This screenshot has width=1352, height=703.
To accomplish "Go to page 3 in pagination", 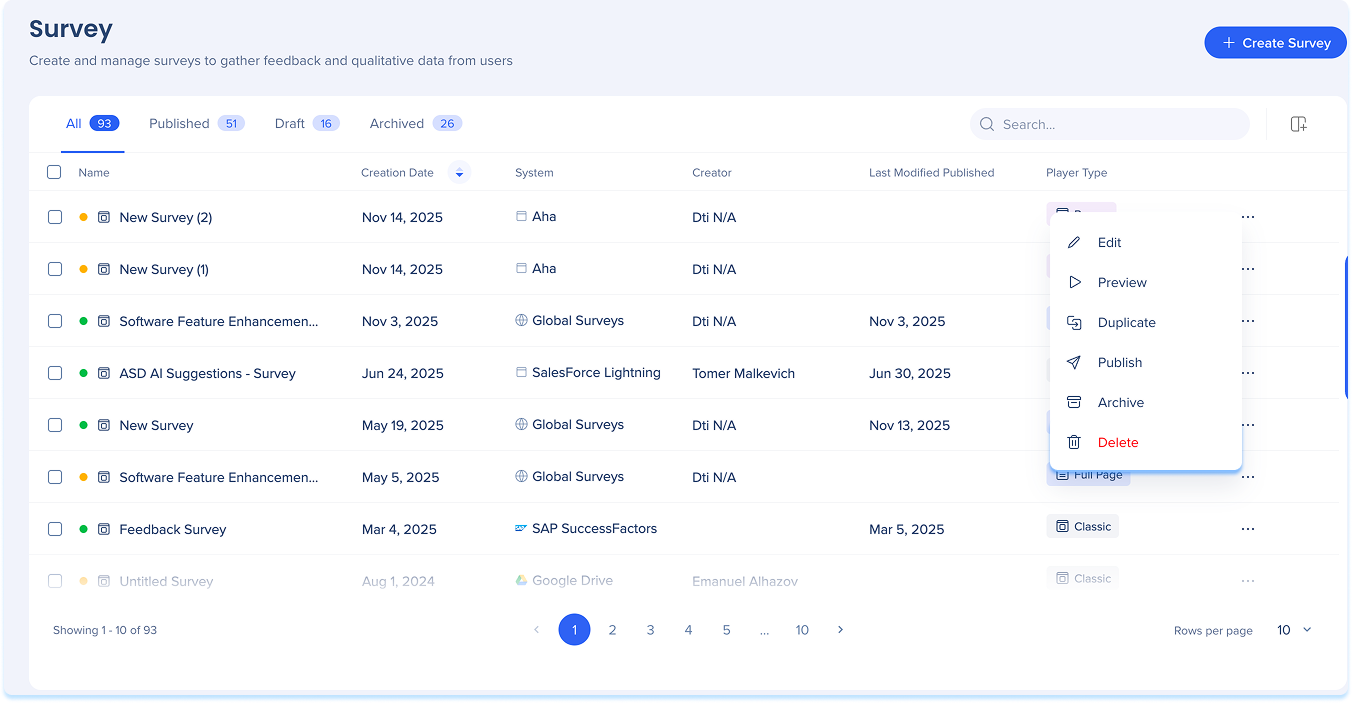I will pos(650,630).
